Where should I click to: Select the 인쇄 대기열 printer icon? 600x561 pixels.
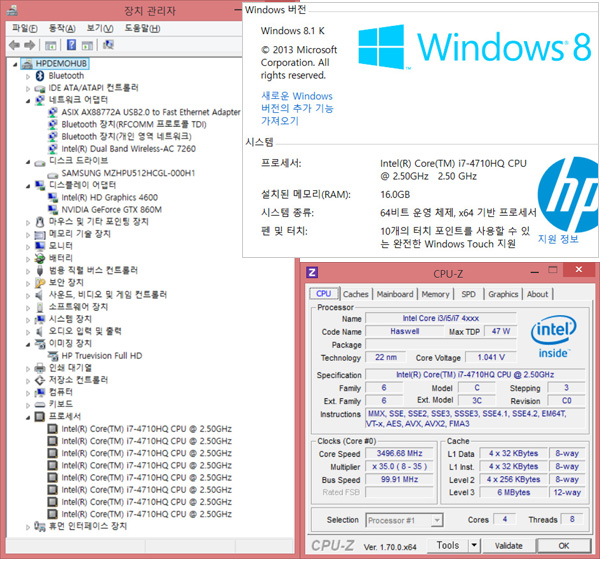[x=40, y=368]
